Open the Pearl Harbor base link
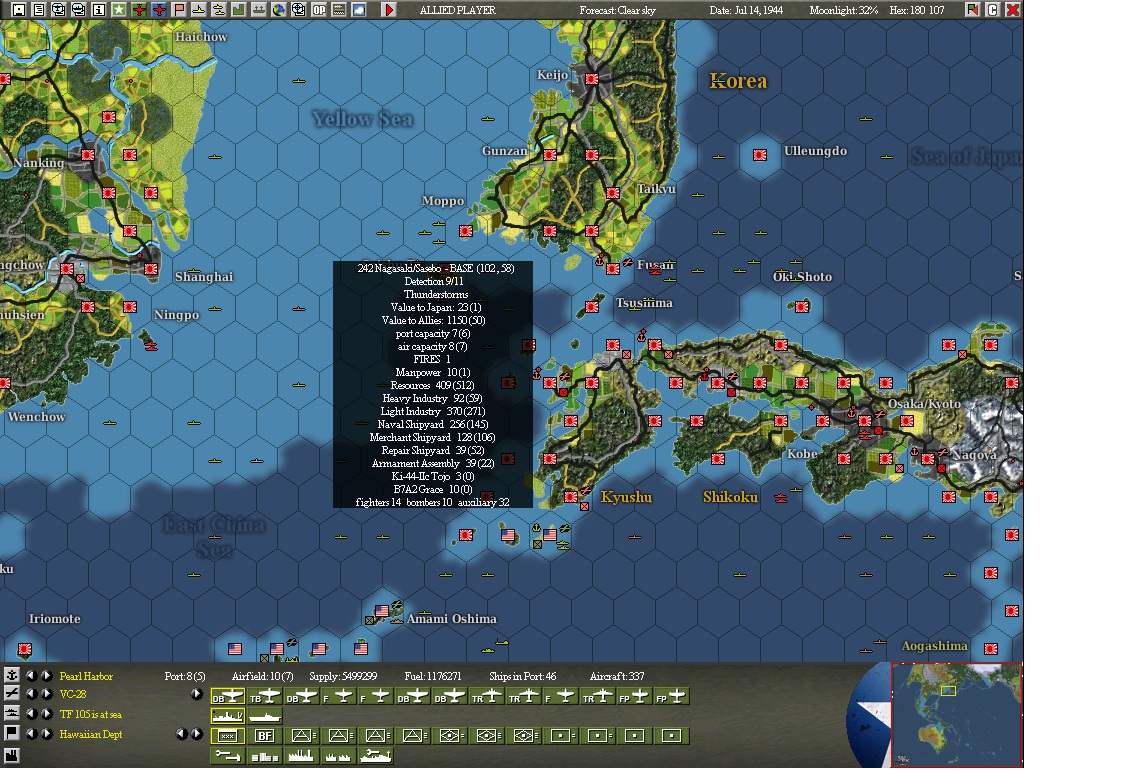 (86, 676)
